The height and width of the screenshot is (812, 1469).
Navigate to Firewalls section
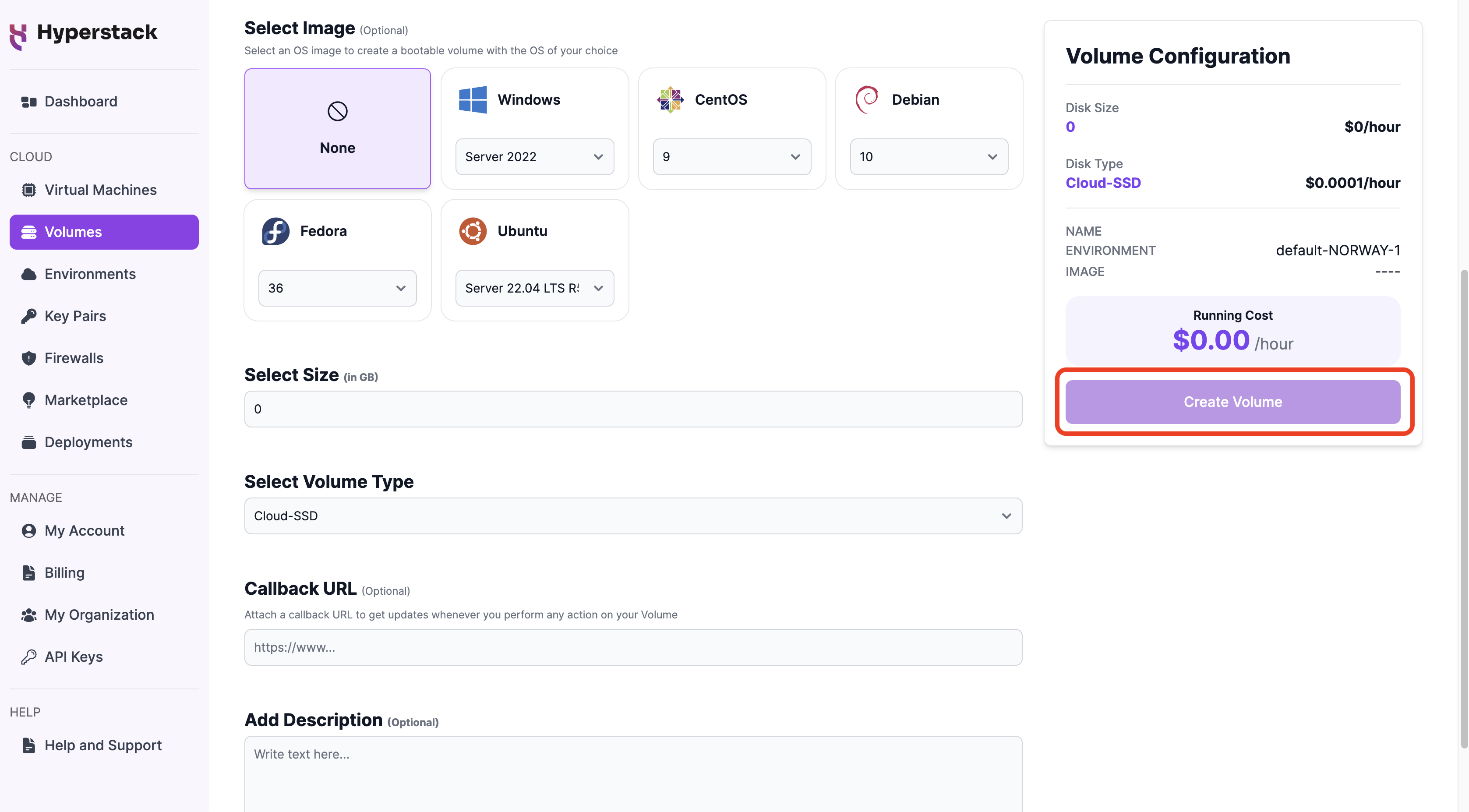pyautogui.click(x=74, y=357)
